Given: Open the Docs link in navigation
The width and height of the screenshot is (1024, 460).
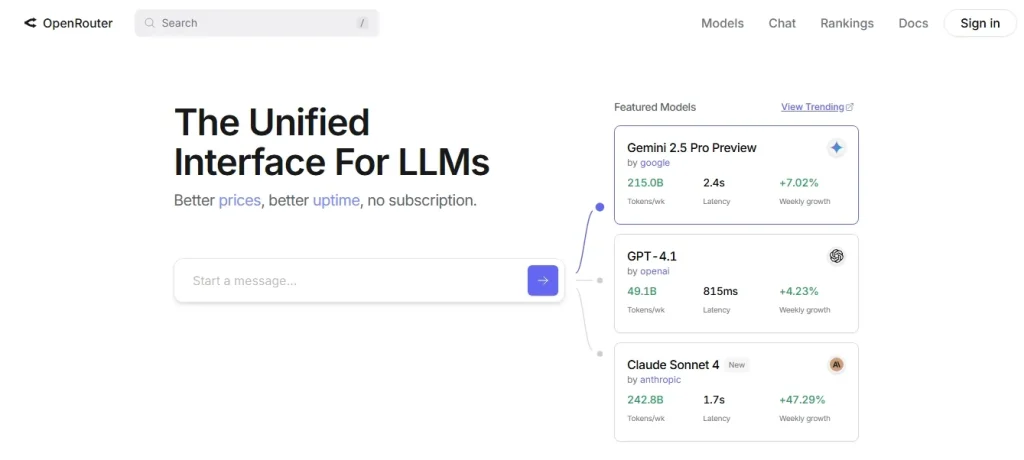Looking at the screenshot, I should (913, 23).
